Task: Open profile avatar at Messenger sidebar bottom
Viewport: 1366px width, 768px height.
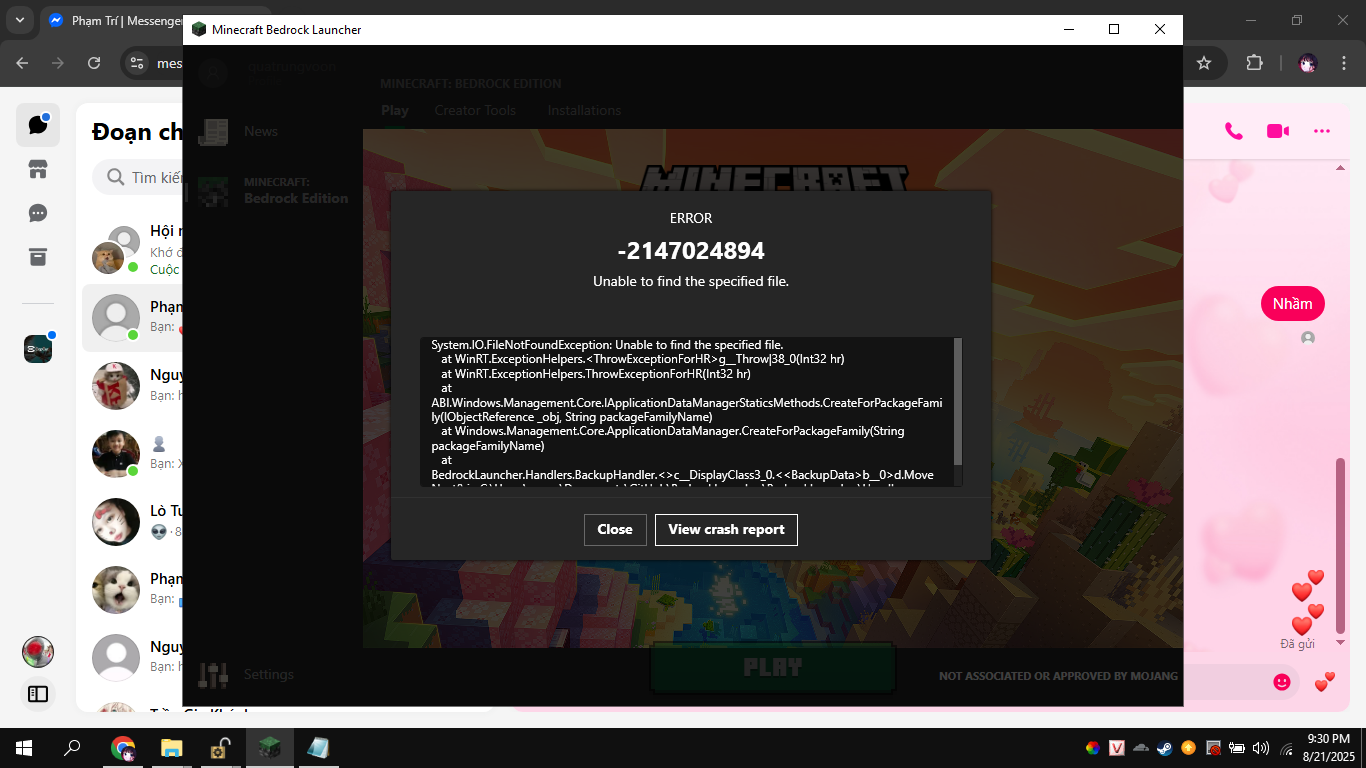Action: click(38, 652)
